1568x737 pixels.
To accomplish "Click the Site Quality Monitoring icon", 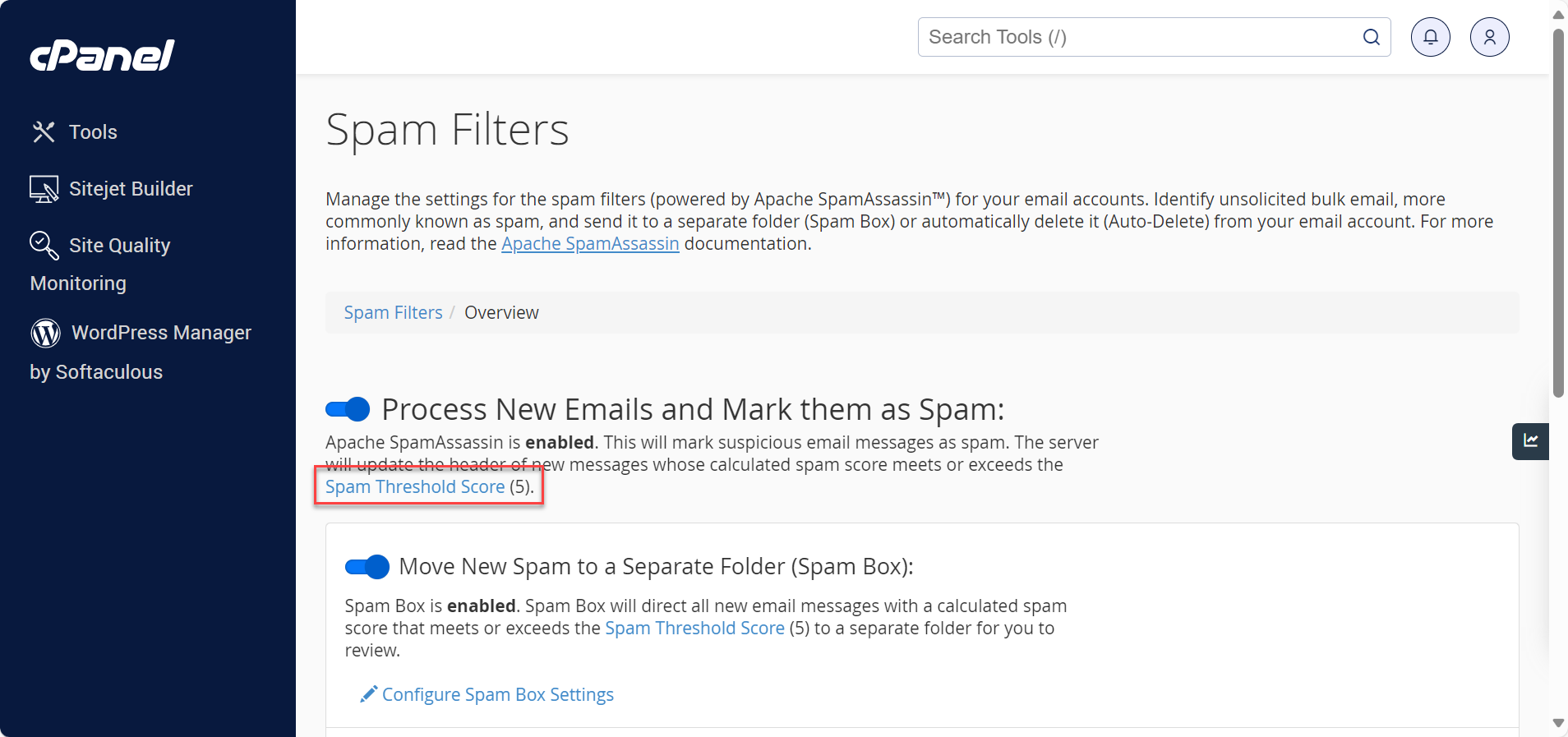I will (x=43, y=245).
